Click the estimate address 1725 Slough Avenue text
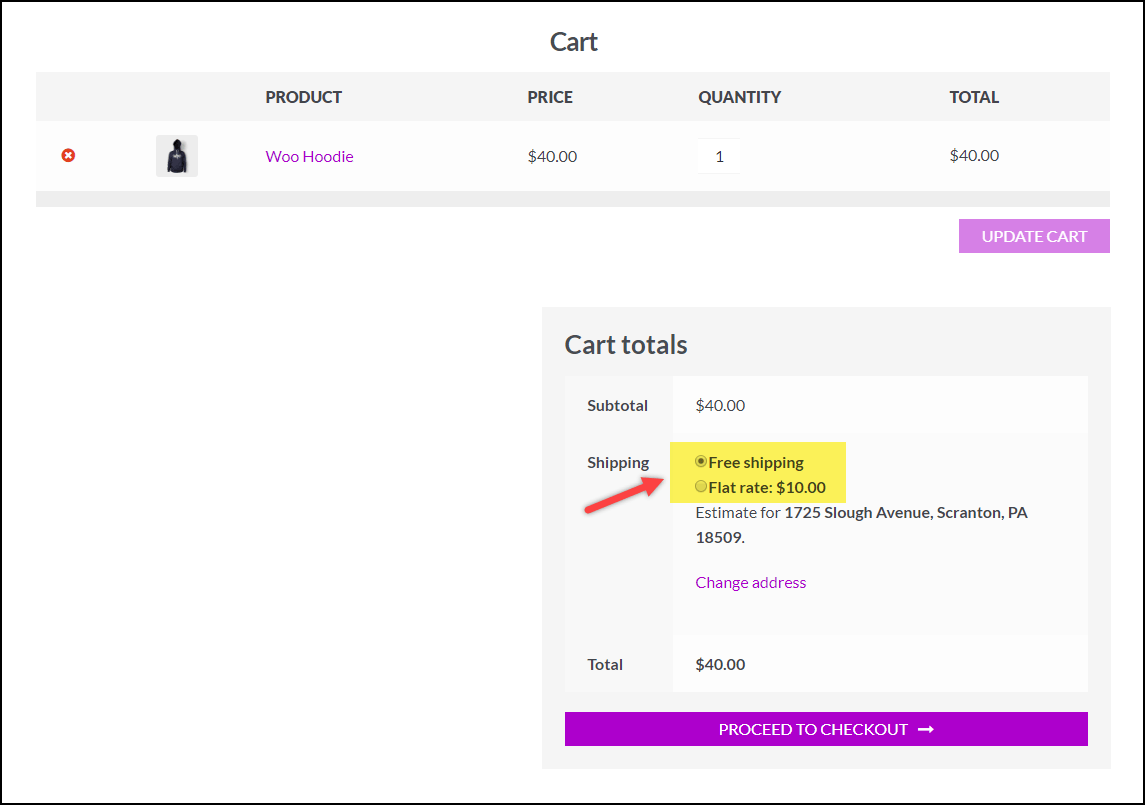 [x=862, y=524]
